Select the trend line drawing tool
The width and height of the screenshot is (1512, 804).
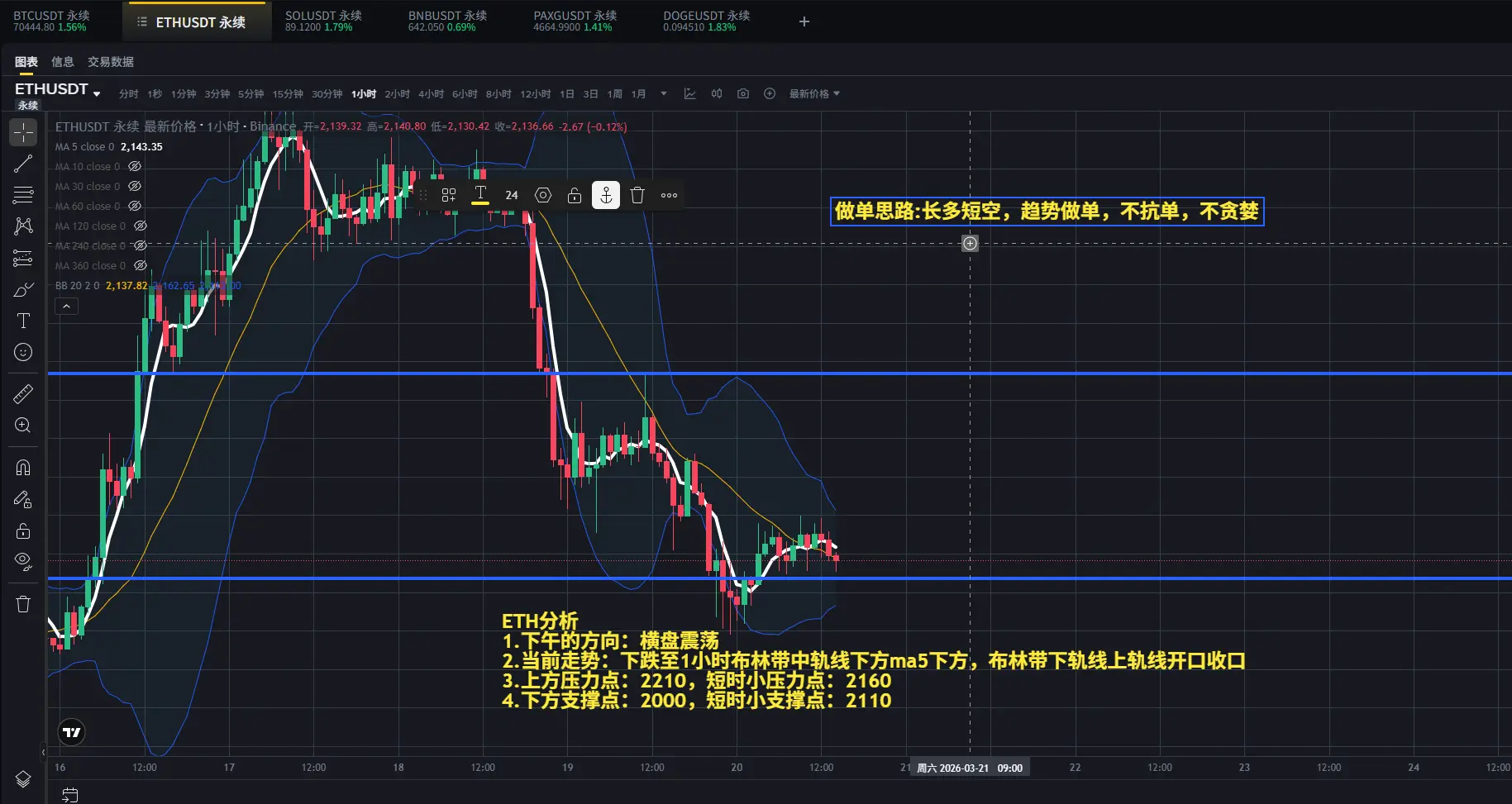tap(23, 164)
